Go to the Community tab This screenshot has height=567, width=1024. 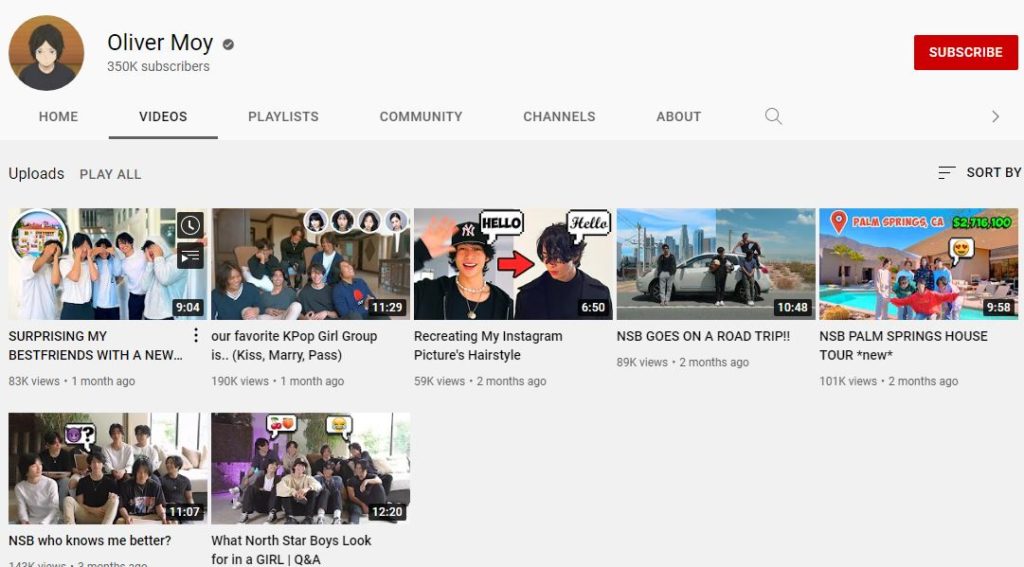click(x=421, y=116)
